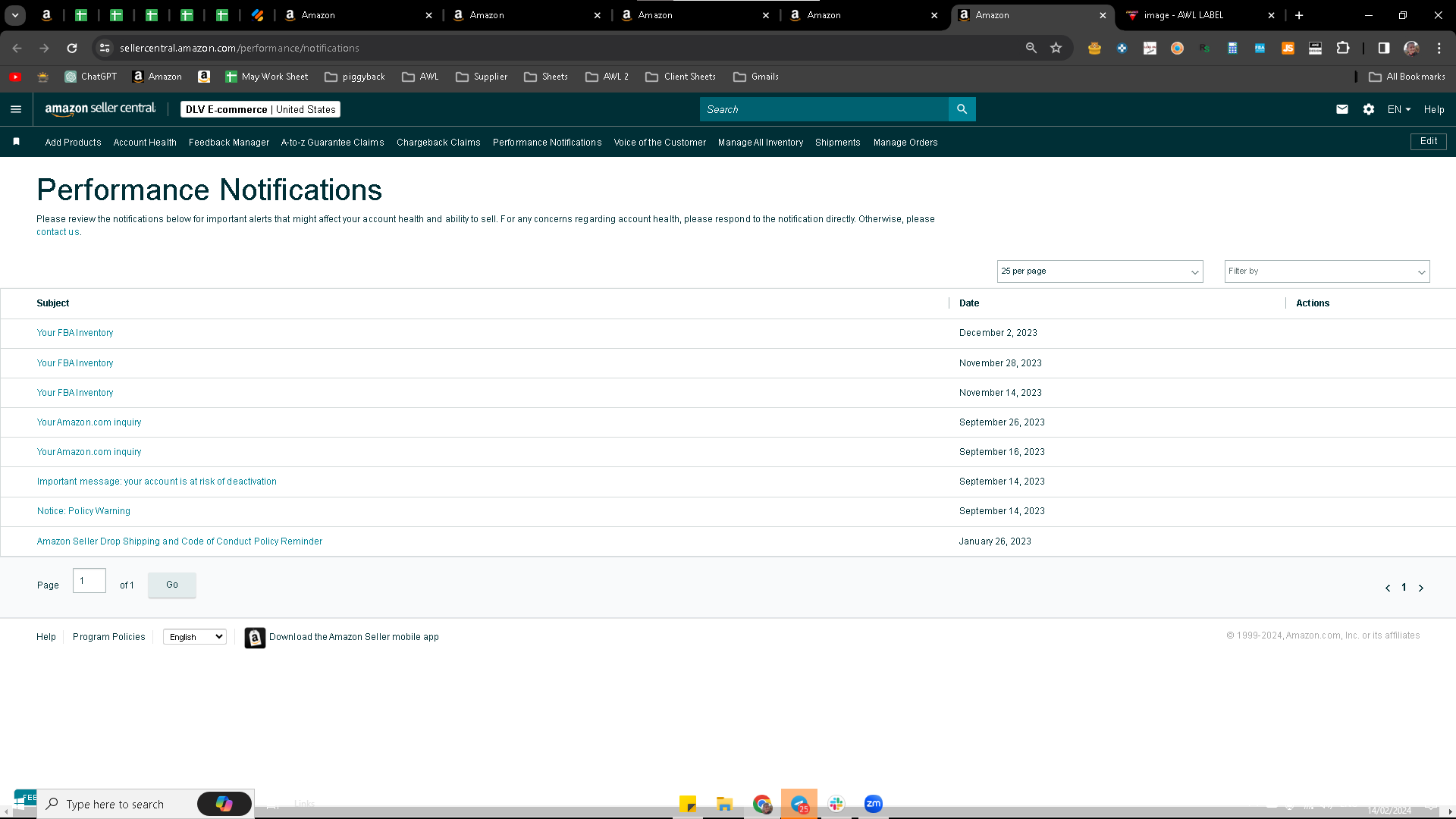Open Program Policies in footer

coord(109,637)
